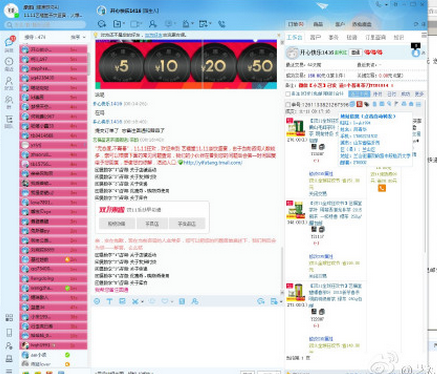Start a voice call via phone icon

[221, 24]
